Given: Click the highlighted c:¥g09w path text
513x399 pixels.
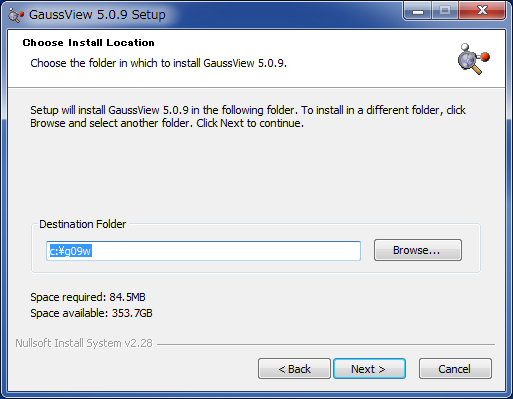Looking at the screenshot, I should pos(70,251).
